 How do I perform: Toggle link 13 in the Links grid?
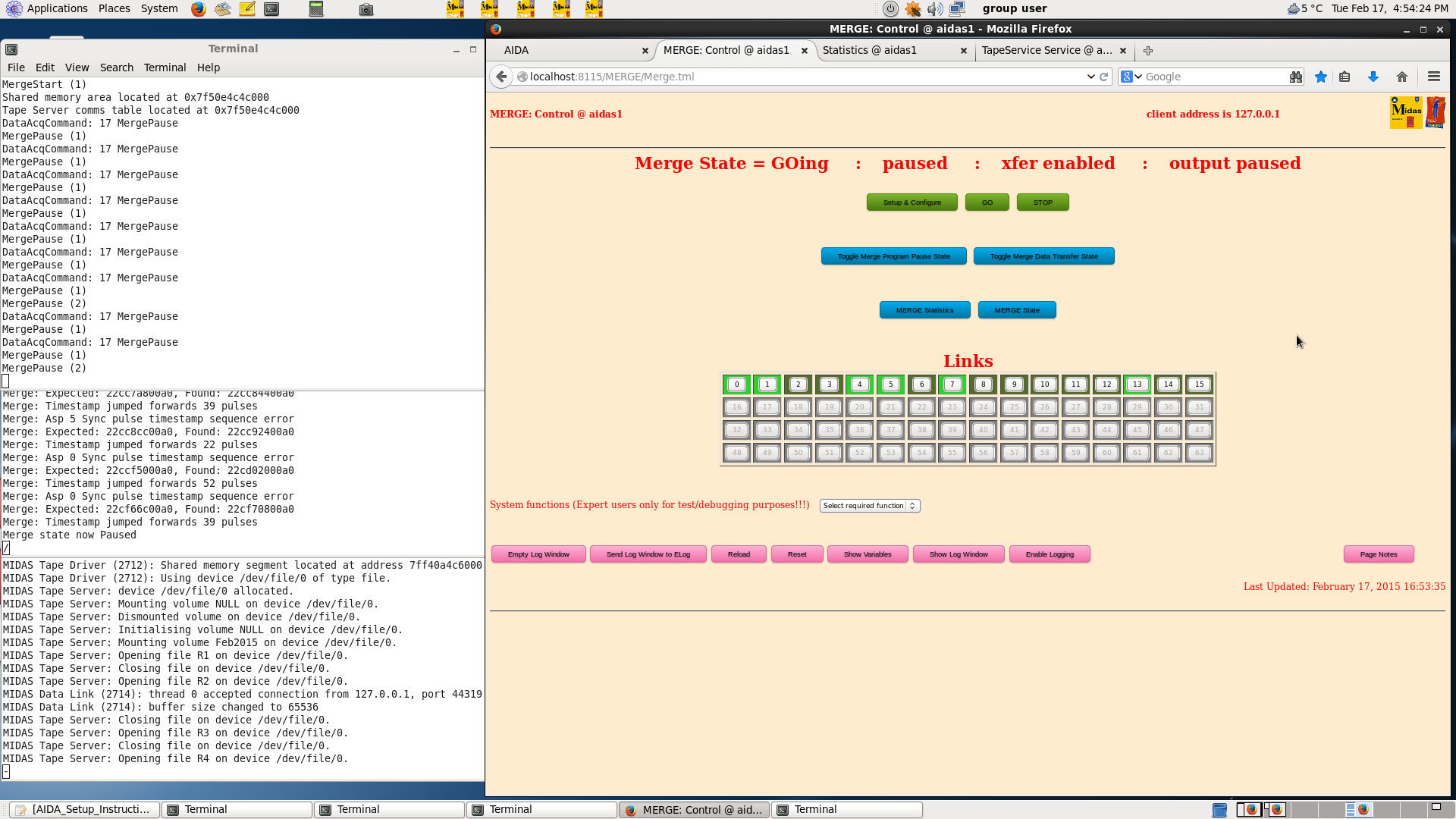click(x=1137, y=384)
